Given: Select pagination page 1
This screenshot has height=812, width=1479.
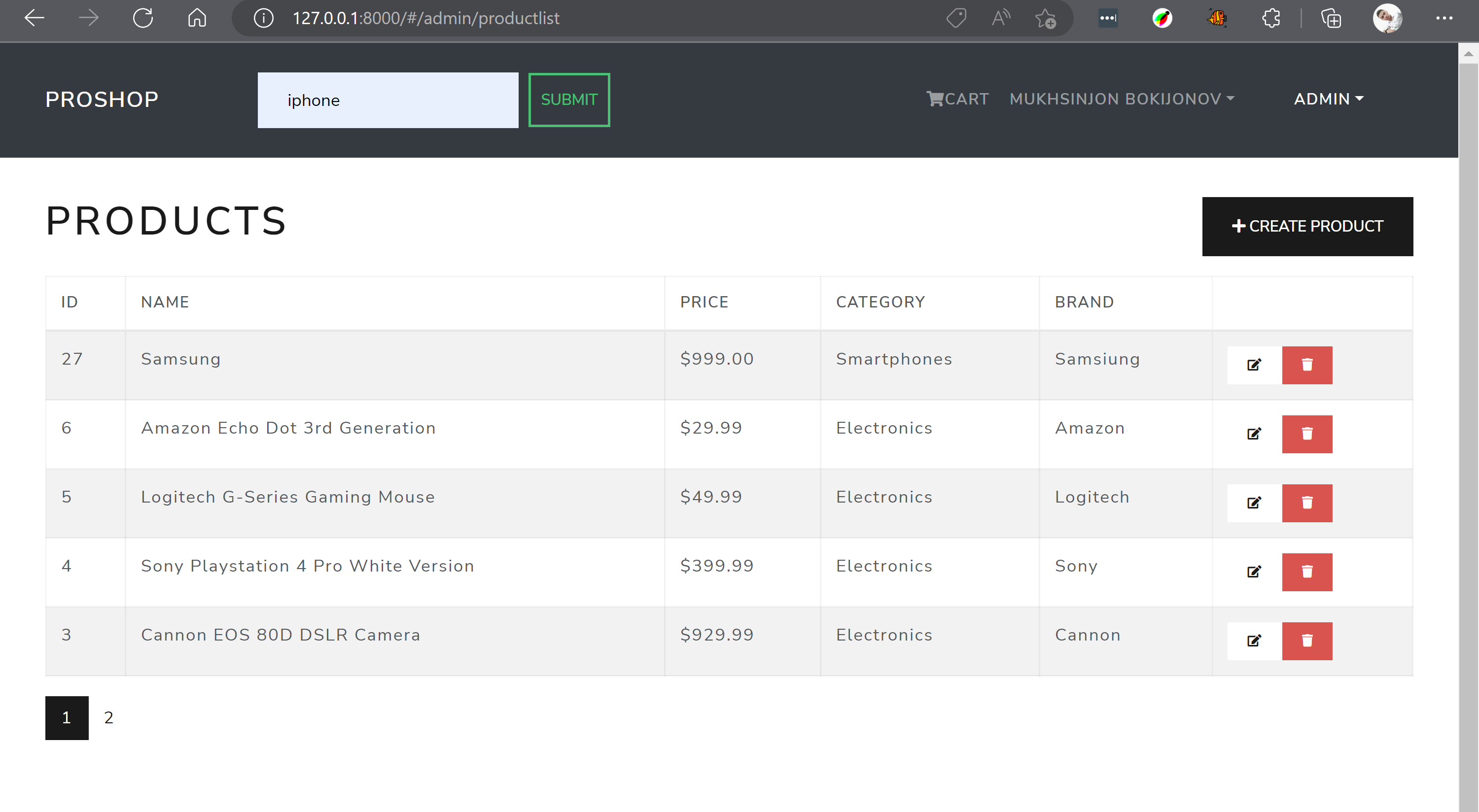Looking at the screenshot, I should pyautogui.click(x=67, y=717).
